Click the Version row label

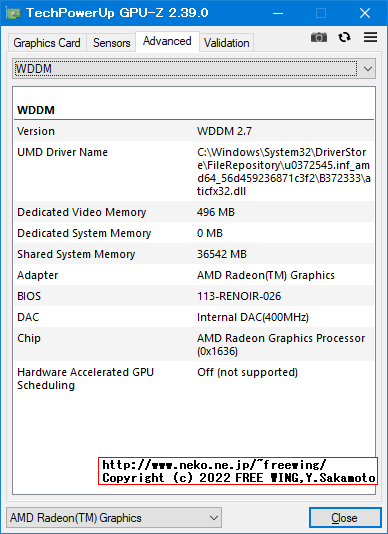tap(36, 131)
